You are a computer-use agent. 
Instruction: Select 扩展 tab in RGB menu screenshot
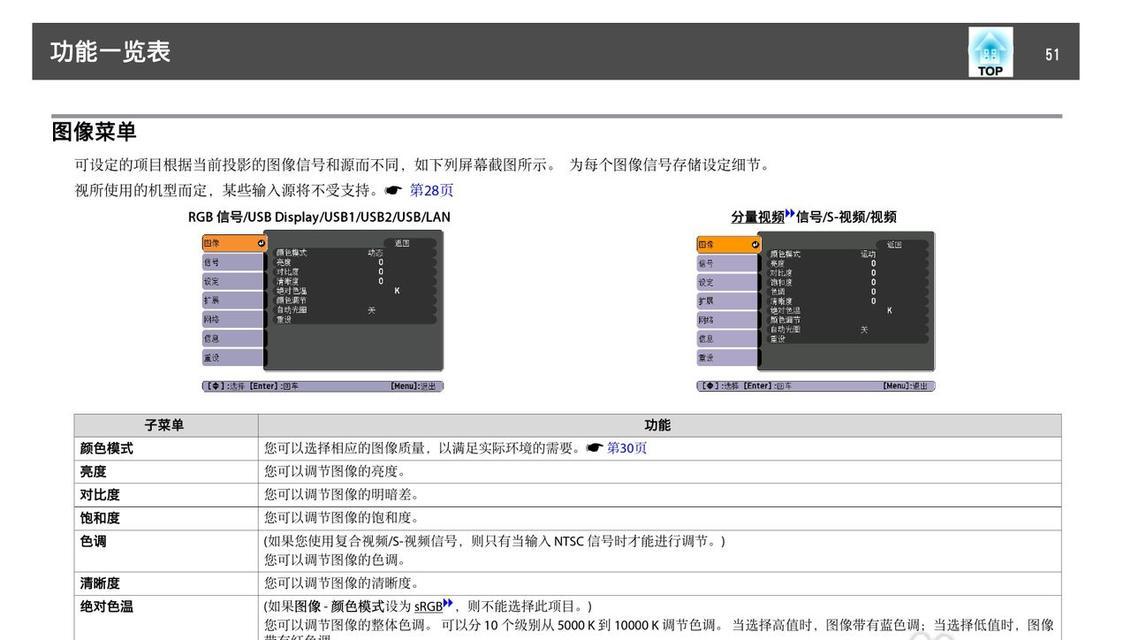tap(232, 300)
